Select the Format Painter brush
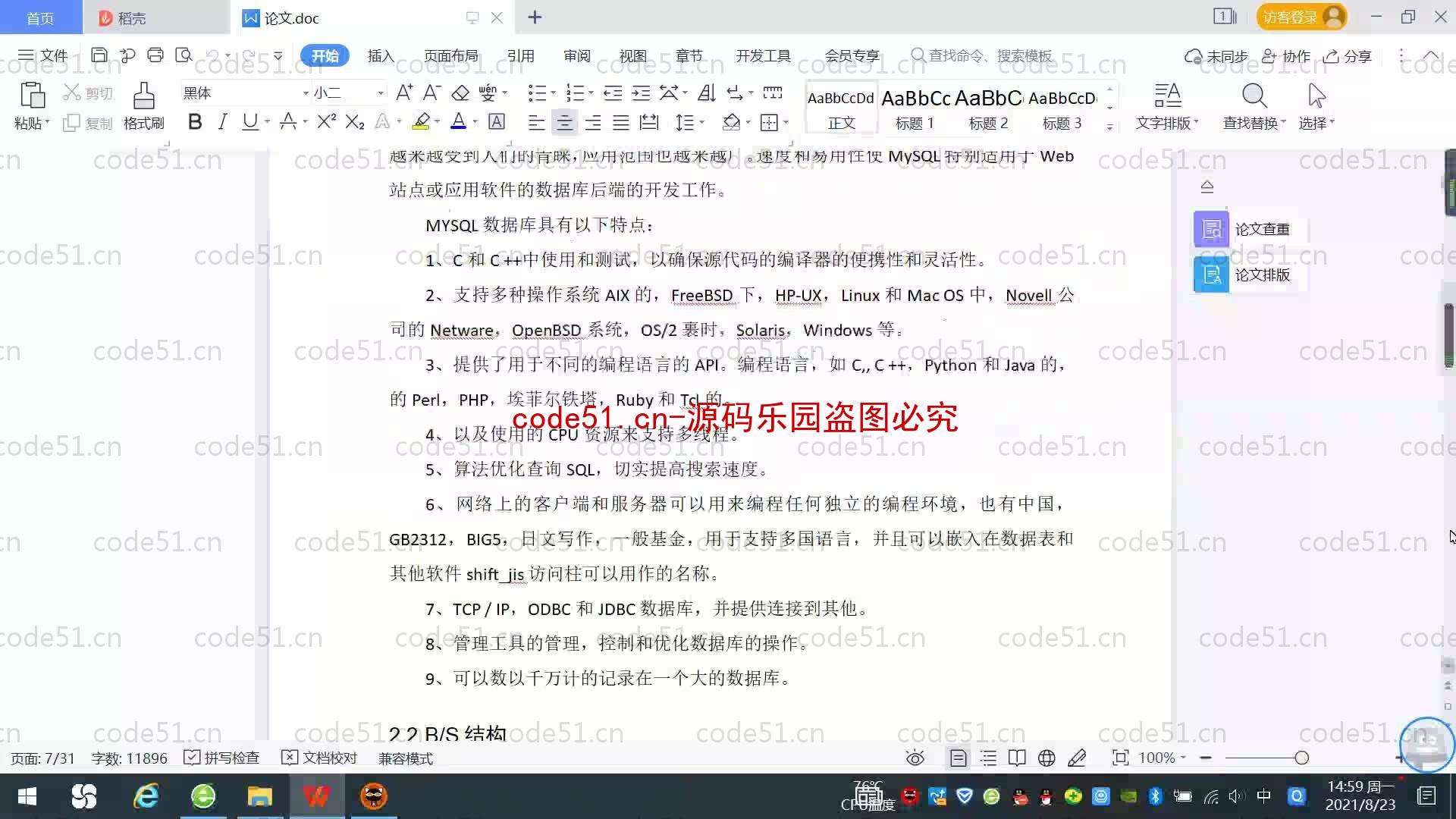 point(143,96)
